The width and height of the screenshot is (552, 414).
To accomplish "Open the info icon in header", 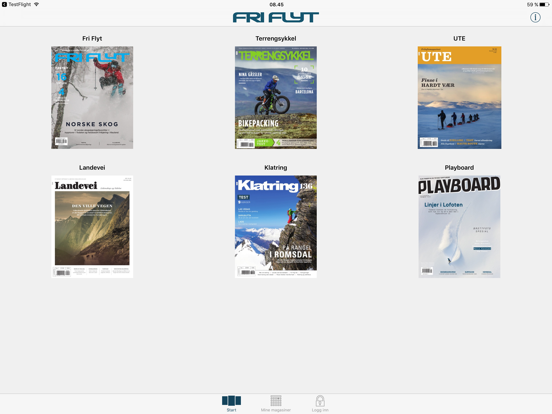I will (535, 17).
